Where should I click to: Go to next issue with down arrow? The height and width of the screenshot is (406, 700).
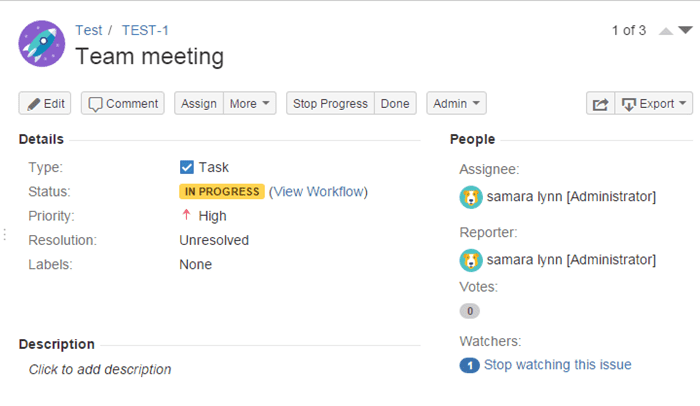pyautogui.click(x=685, y=30)
